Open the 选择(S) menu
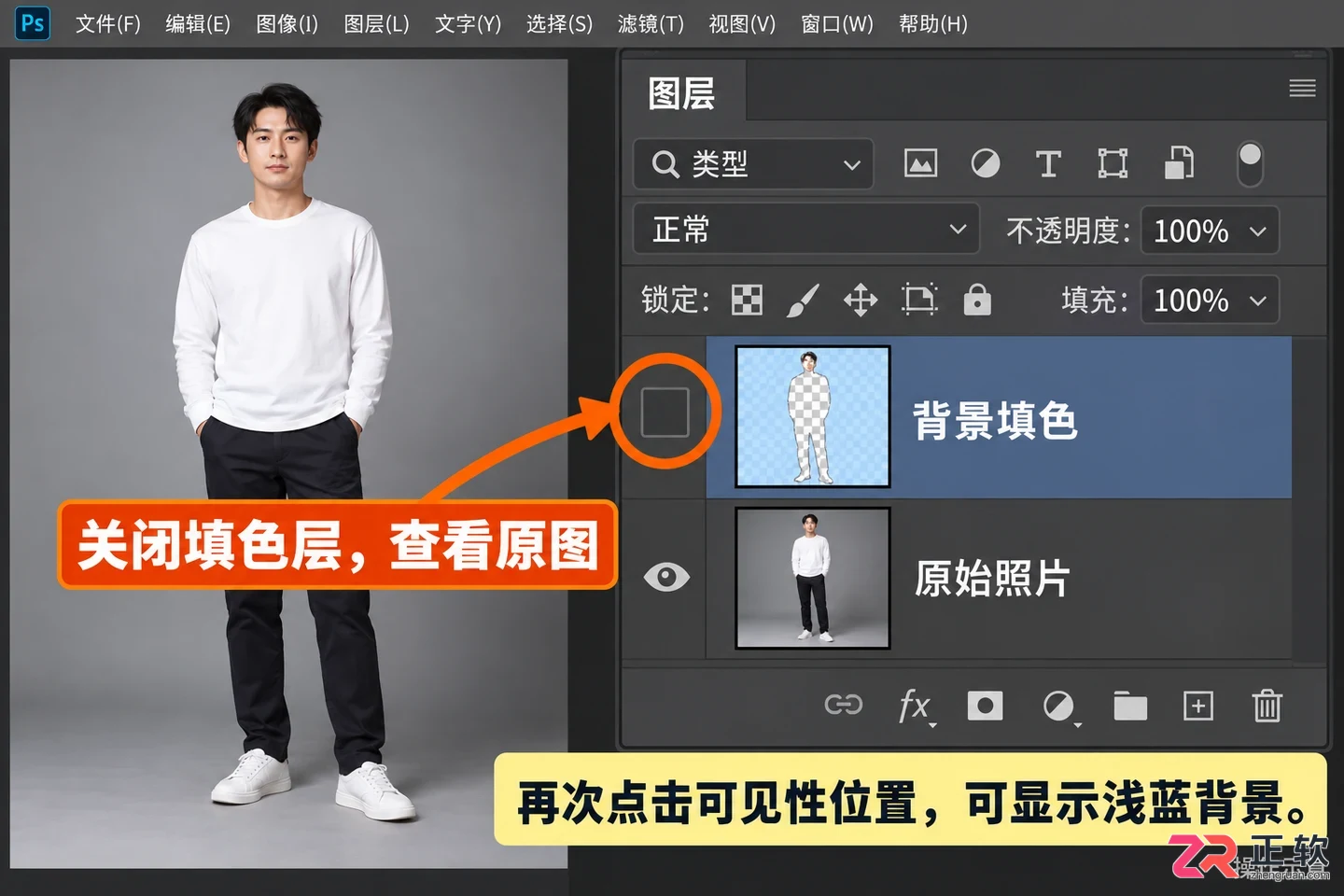The width and height of the screenshot is (1344, 896). pos(559,23)
